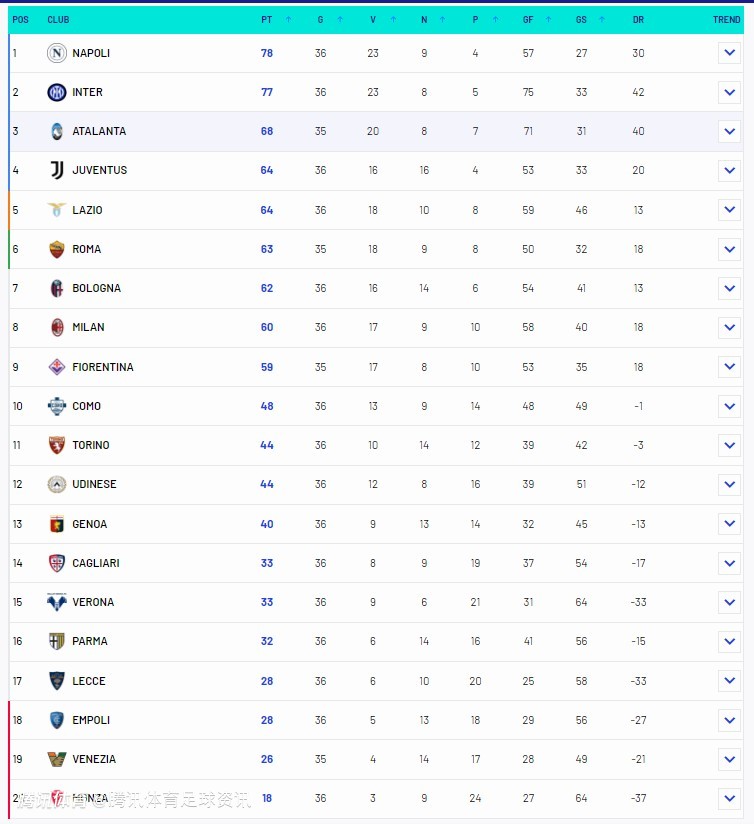Expand Empoli trend chevron
This screenshot has height=824, width=754.
point(729,720)
